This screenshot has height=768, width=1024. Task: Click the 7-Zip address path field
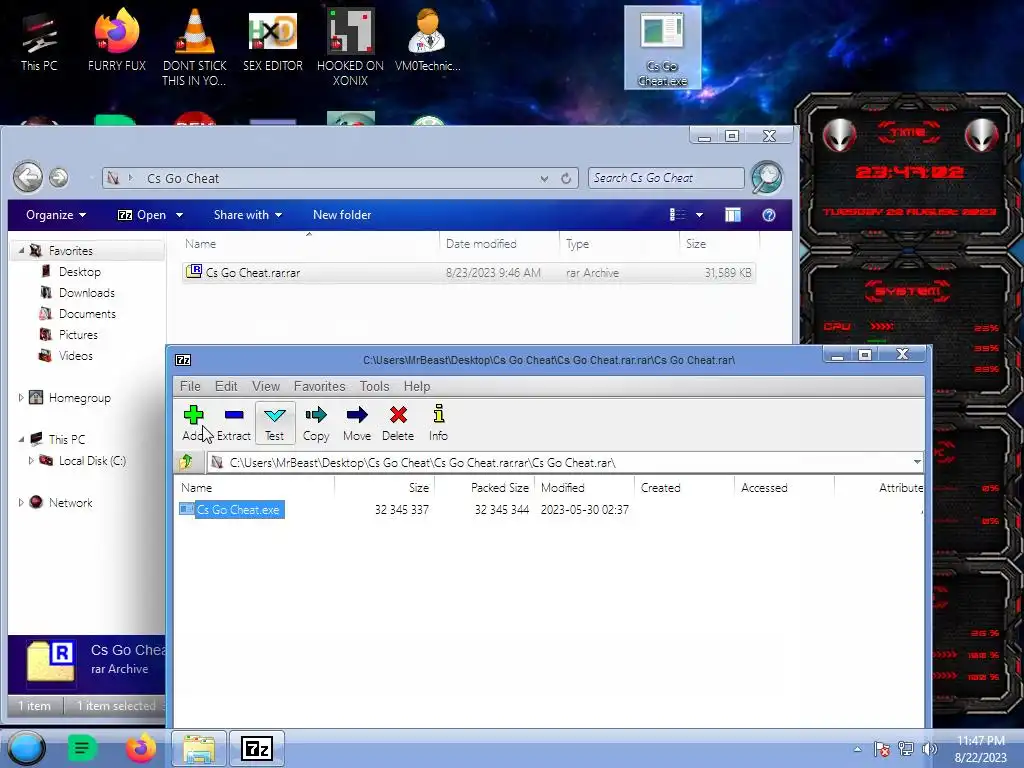coord(559,462)
